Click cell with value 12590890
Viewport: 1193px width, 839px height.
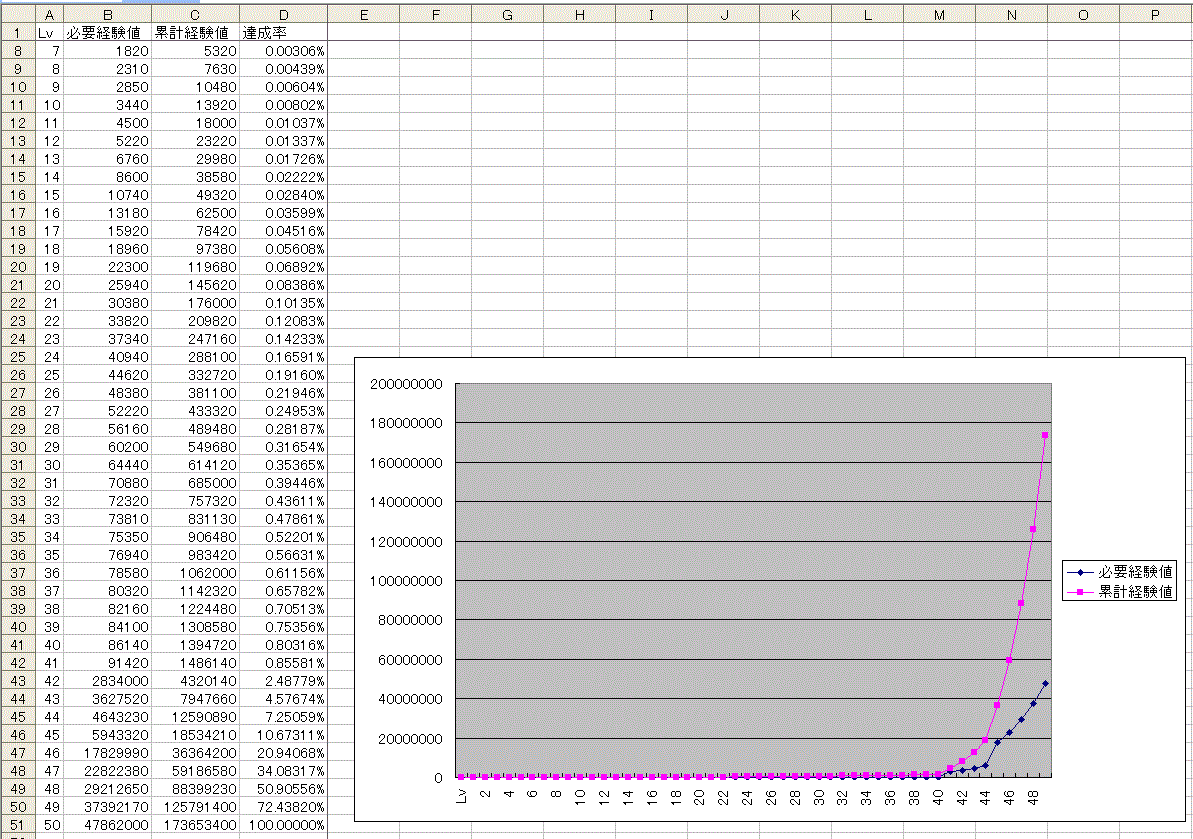[x=196, y=717]
